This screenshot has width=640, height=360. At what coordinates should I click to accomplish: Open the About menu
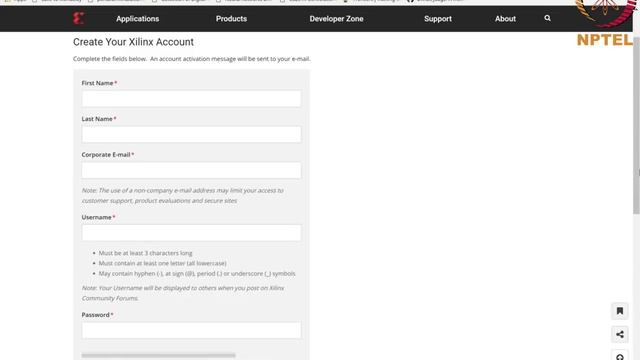pyautogui.click(x=505, y=19)
